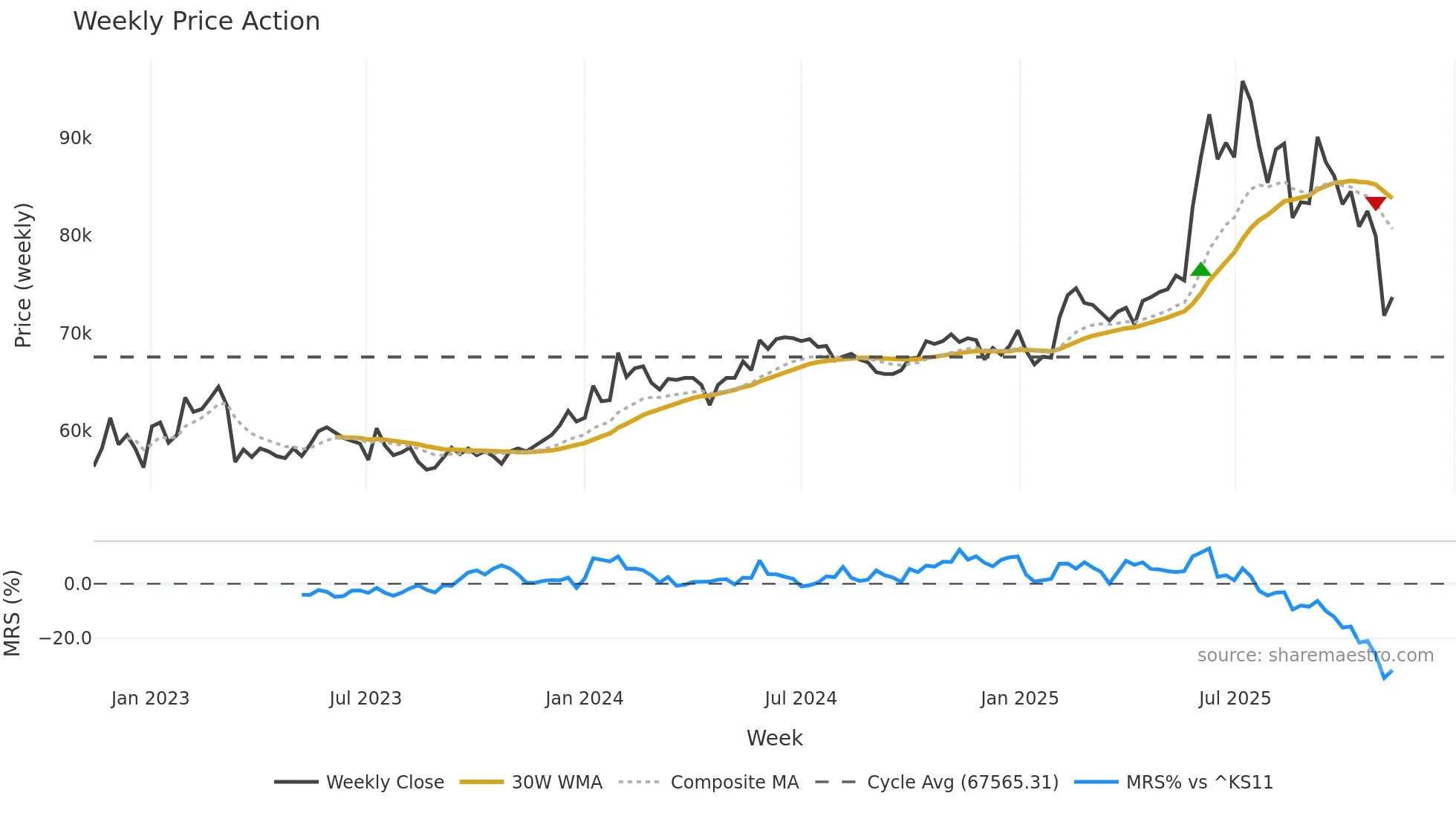Click the MRS (%) y-axis title

click(x=13, y=613)
